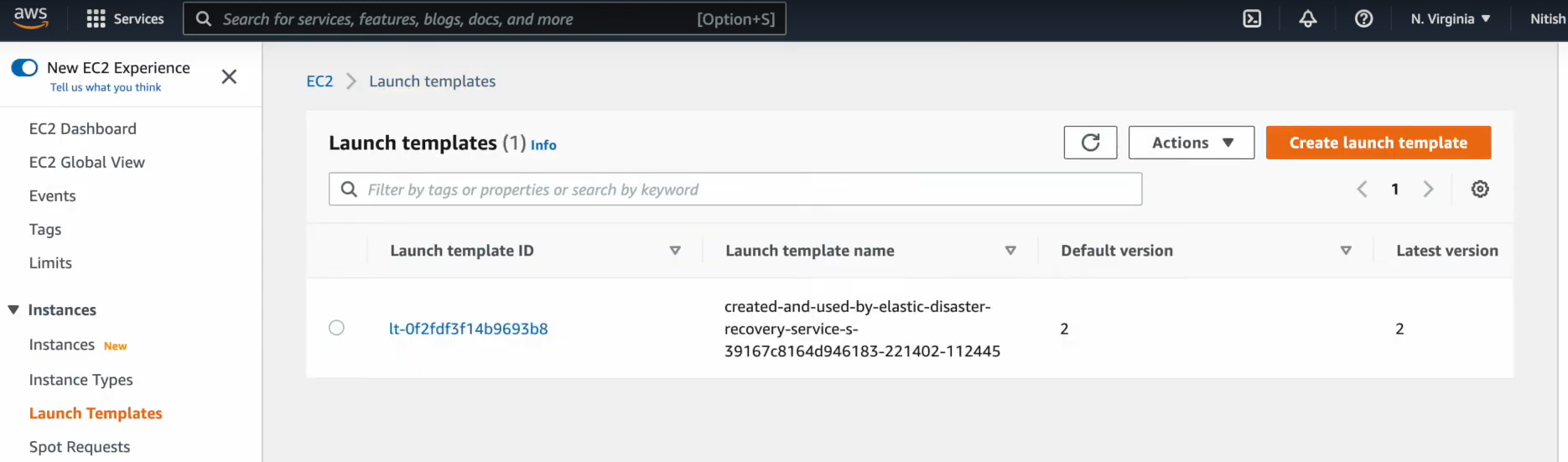This screenshot has width=1568, height=462.
Task: Open AWS CloudShell terminal icon
Action: point(1252,18)
